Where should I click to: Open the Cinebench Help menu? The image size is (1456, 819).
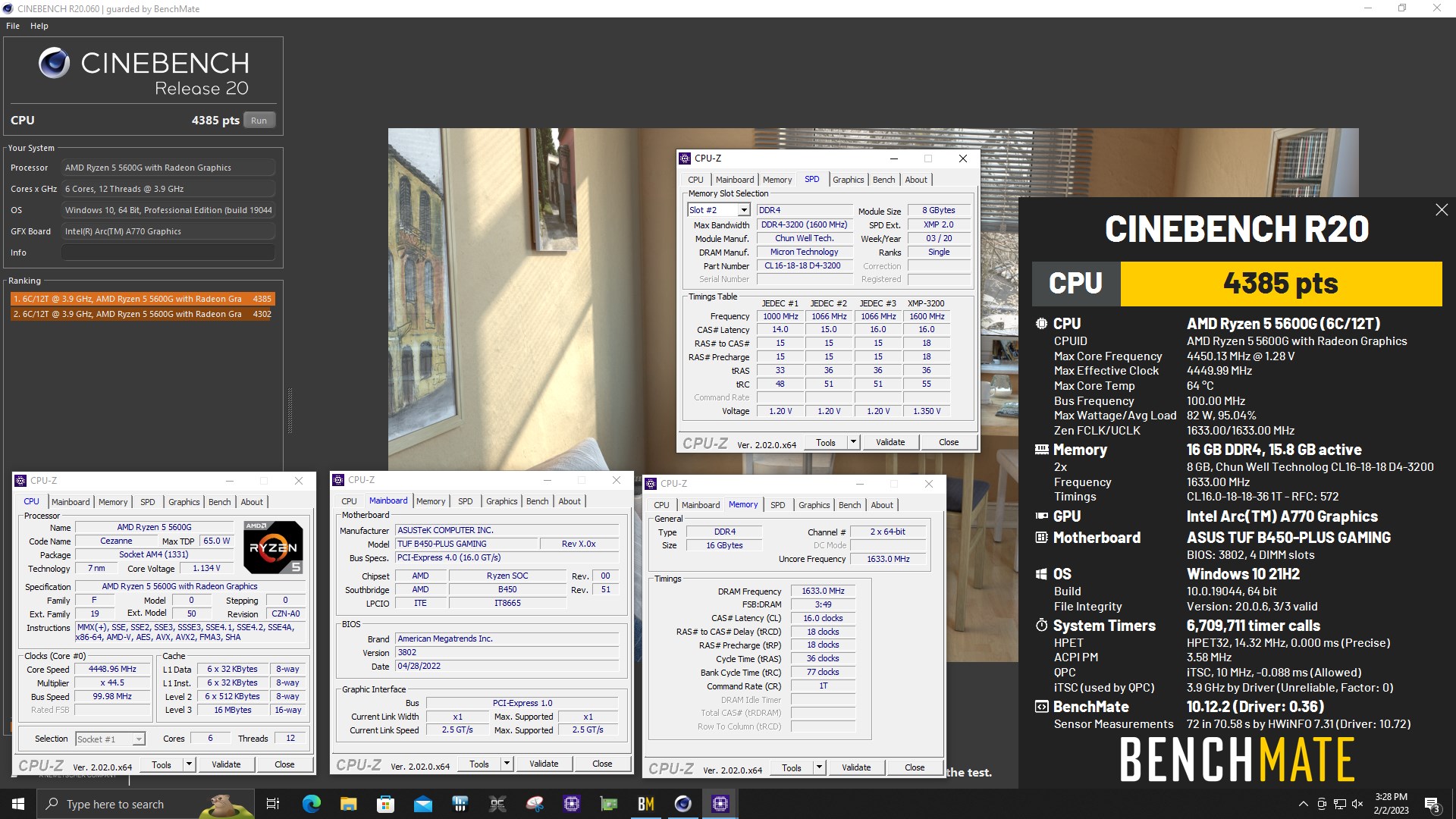point(39,26)
